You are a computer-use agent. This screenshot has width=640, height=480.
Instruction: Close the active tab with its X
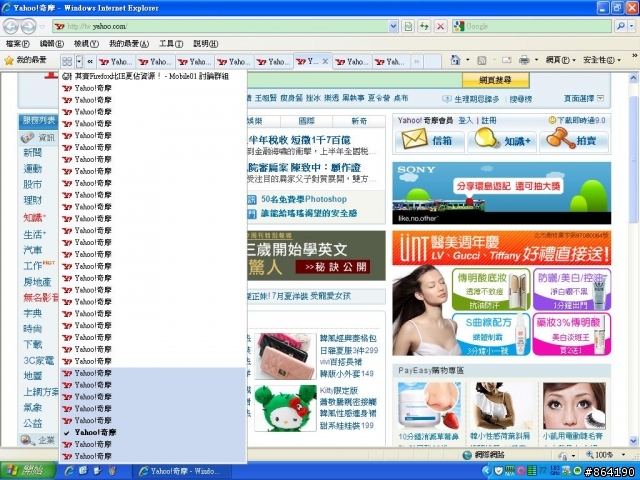pyautogui.click(x=325, y=62)
